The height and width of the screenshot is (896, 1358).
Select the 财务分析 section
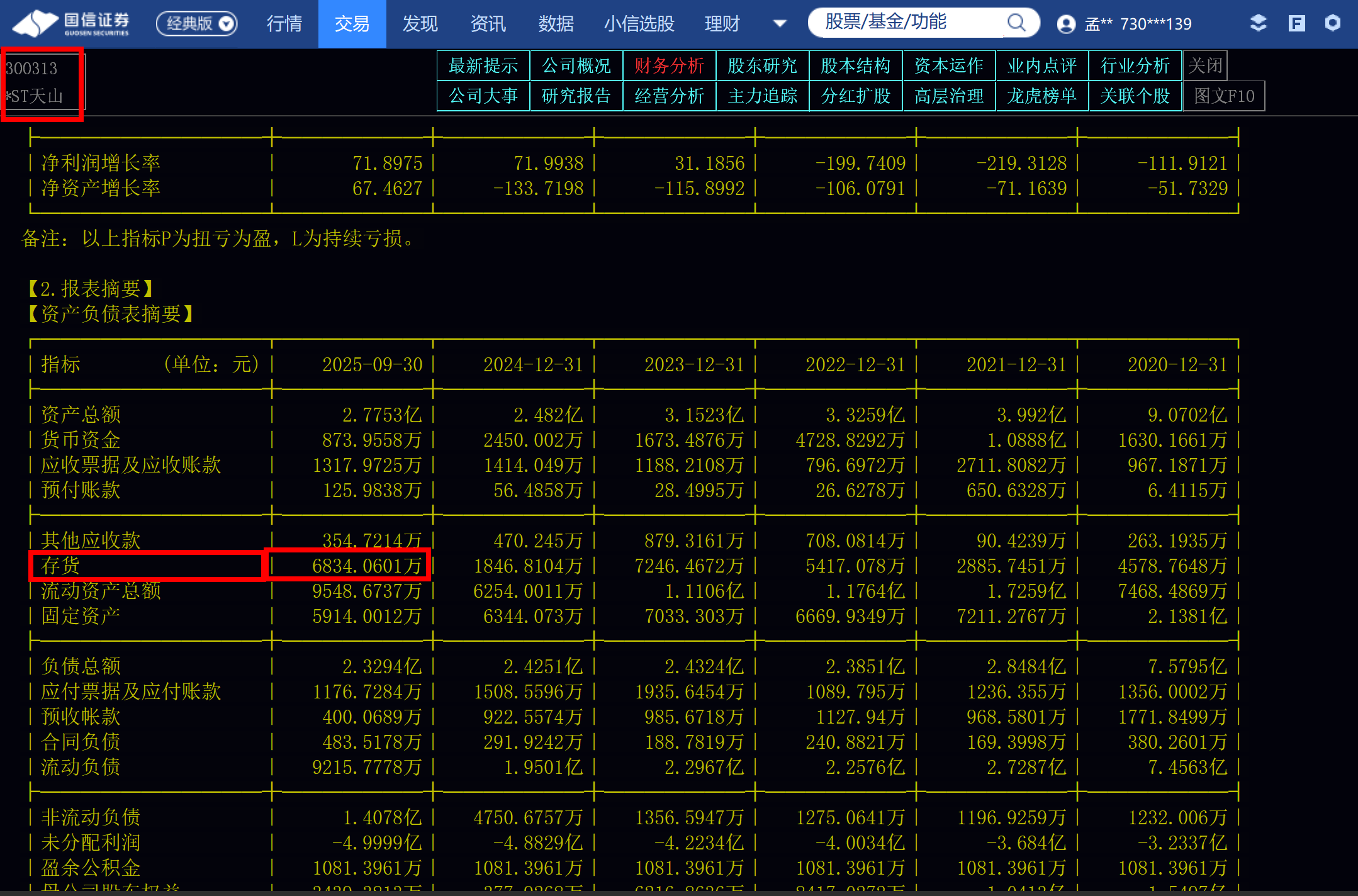(x=669, y=65)
